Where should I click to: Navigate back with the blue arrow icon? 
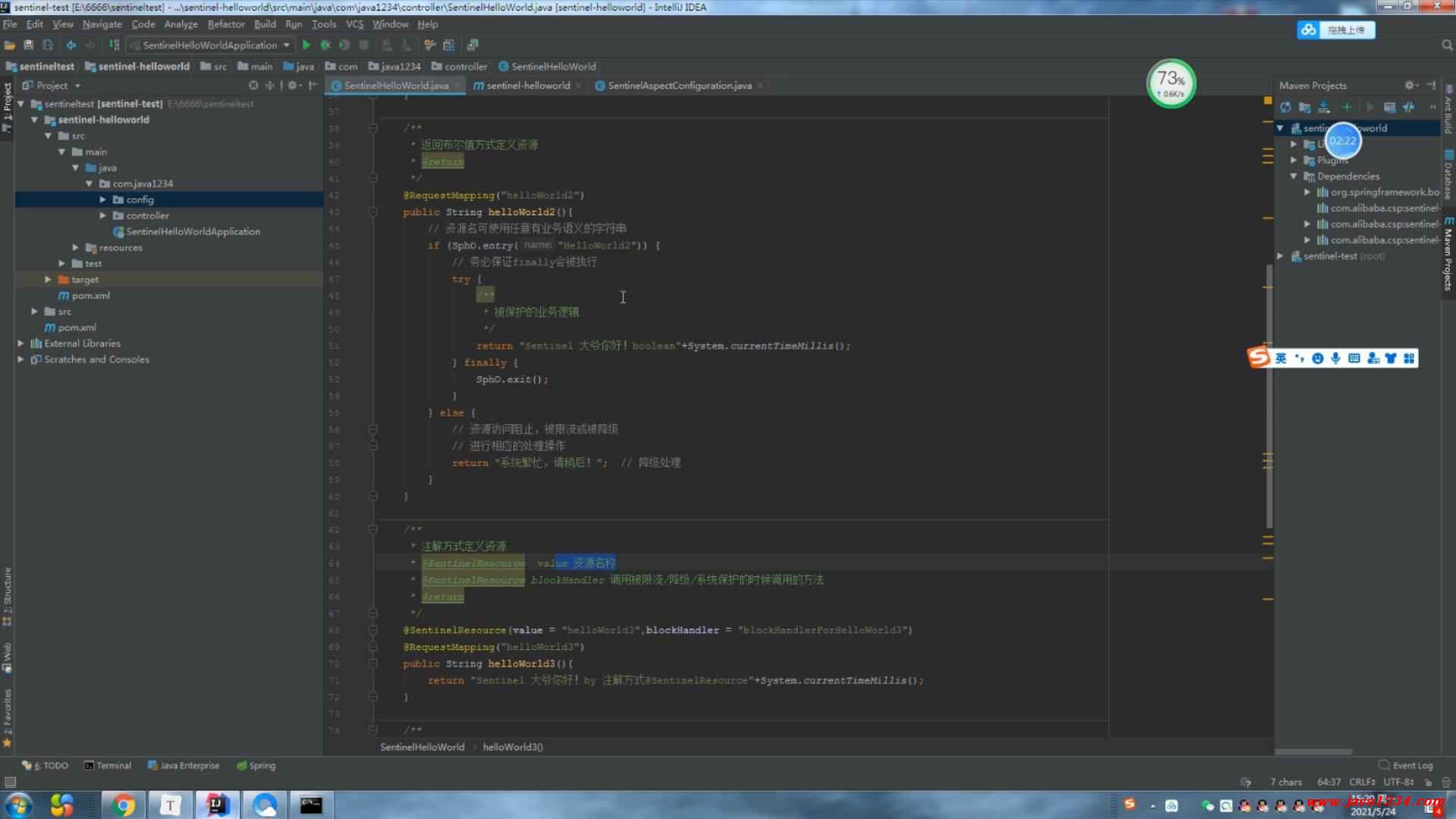click(71, 45)
